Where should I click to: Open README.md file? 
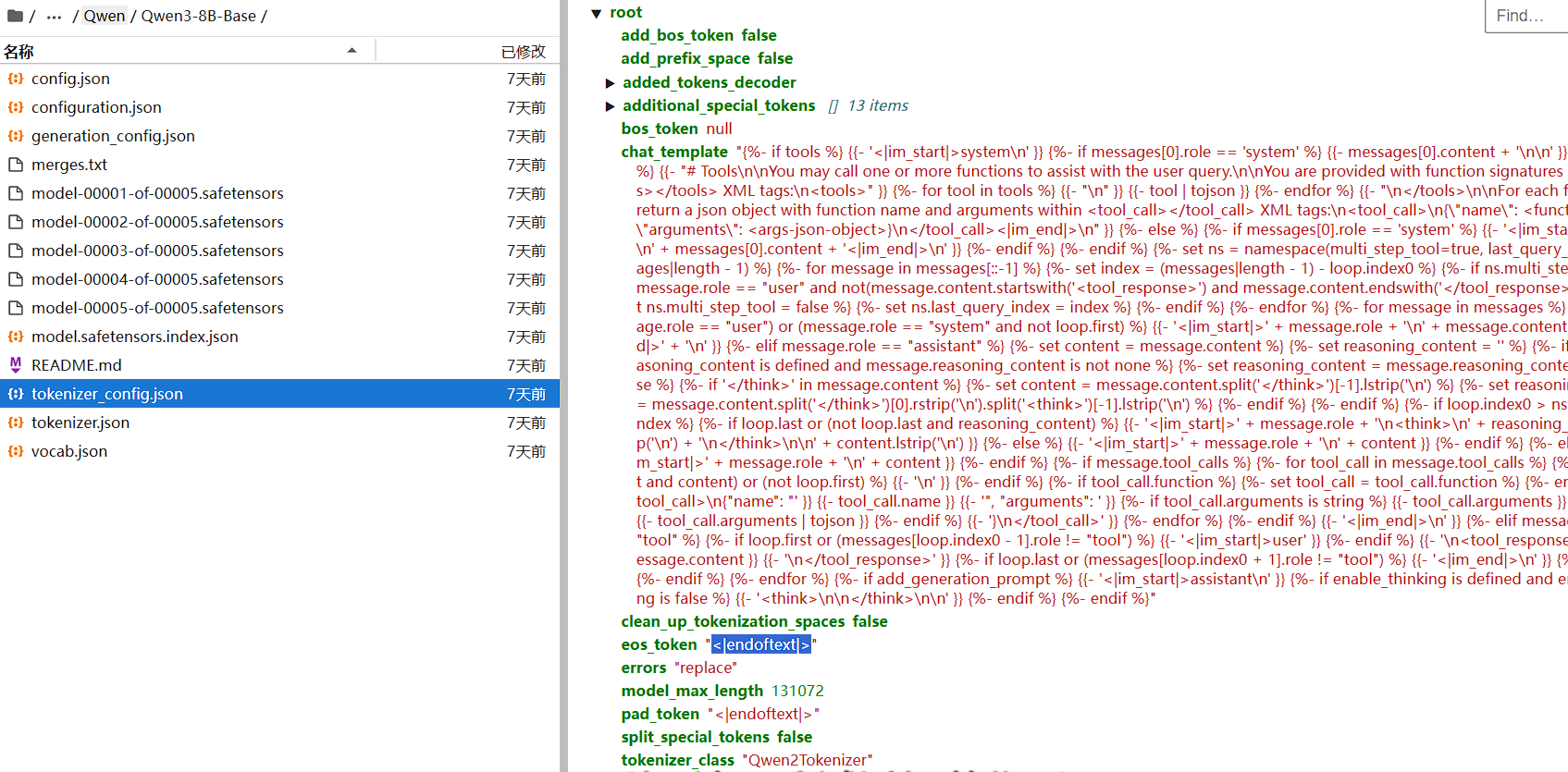(x=77, y=365)
